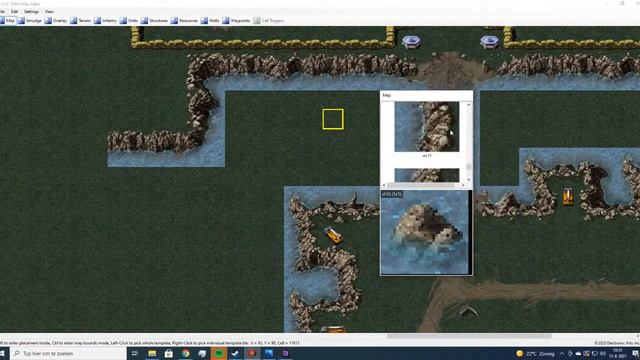
Task: Choose the Terrain tool
Action: pyautogui.click(x=81, y=20)
